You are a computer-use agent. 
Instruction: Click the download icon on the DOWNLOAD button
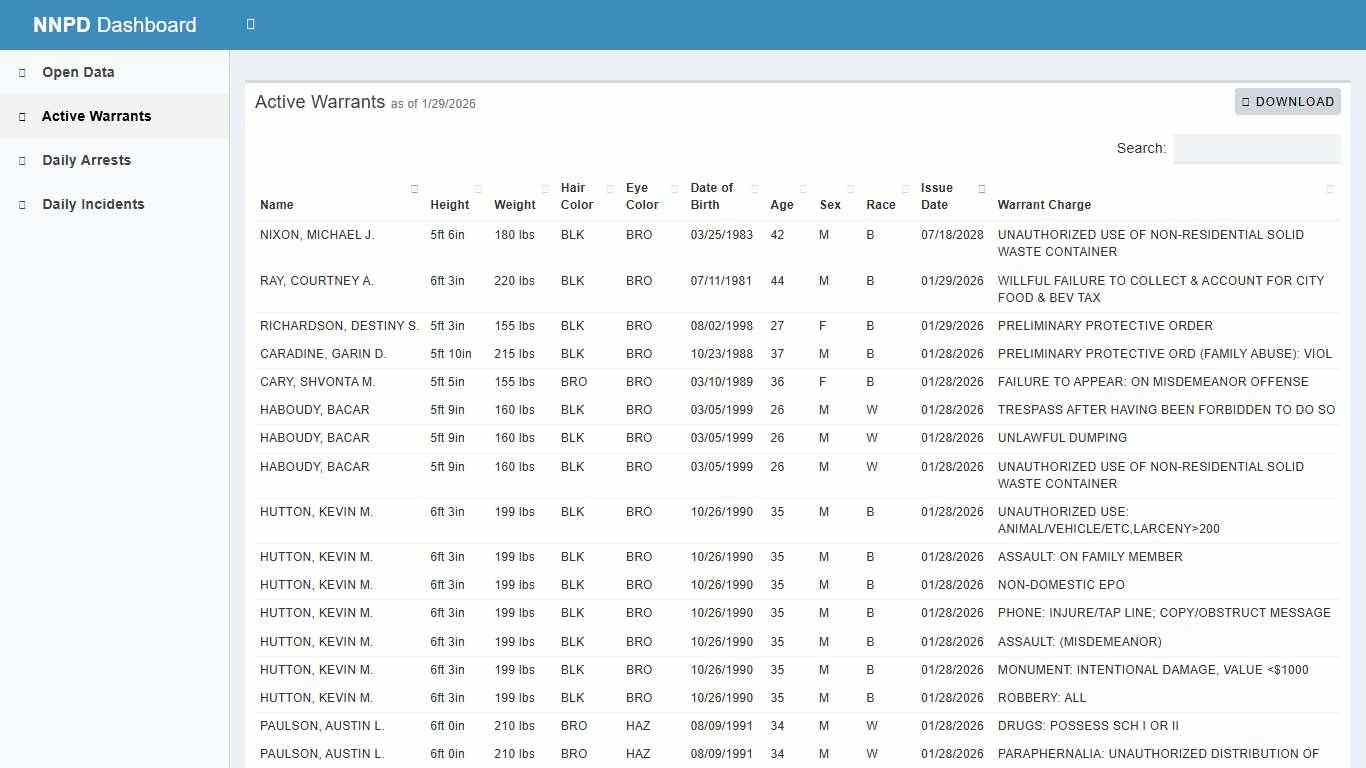click(1245, 101)
